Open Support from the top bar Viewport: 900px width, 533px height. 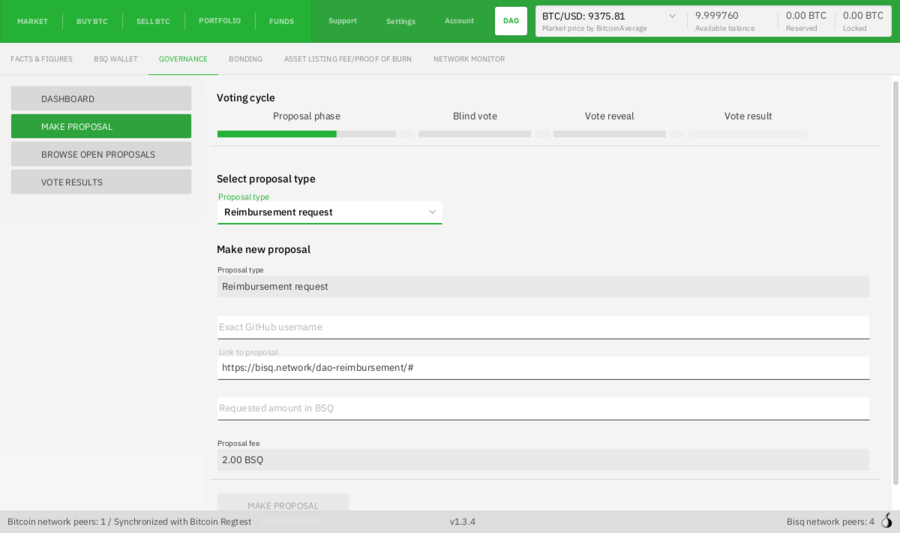pyautogui.click(x=342, y=21)
